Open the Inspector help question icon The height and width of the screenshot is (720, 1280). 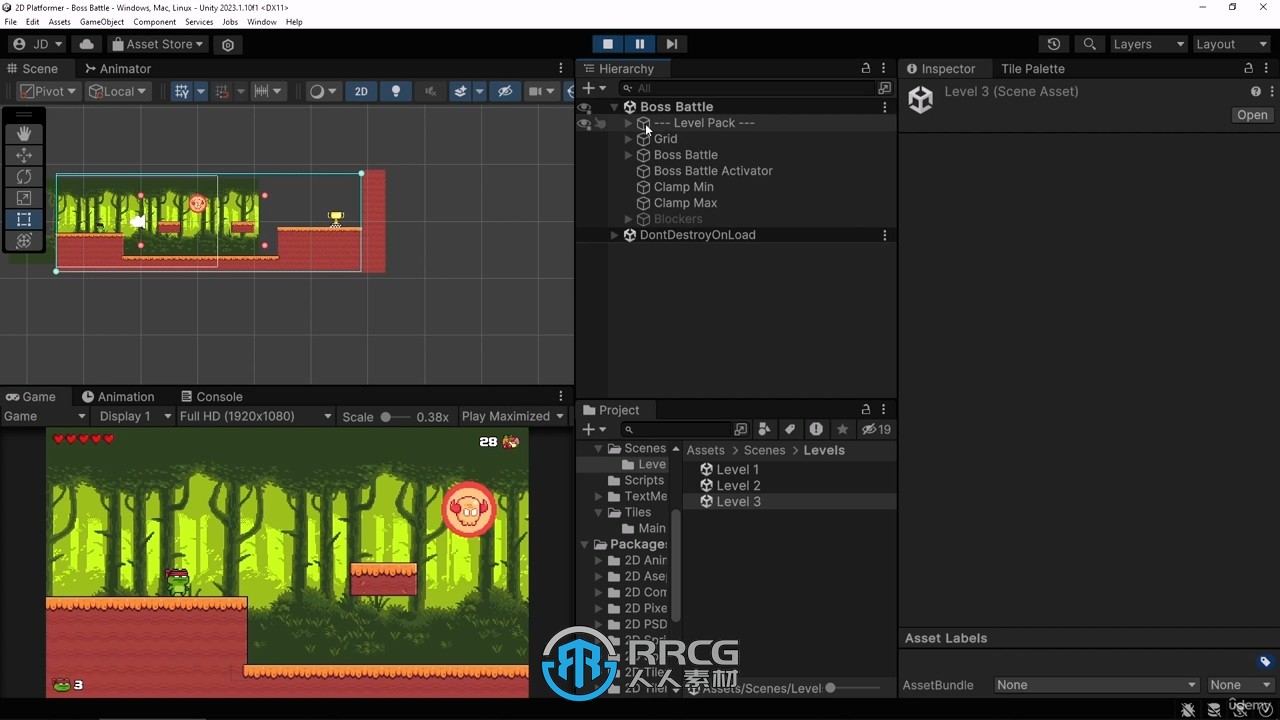tap(1256, 91)
